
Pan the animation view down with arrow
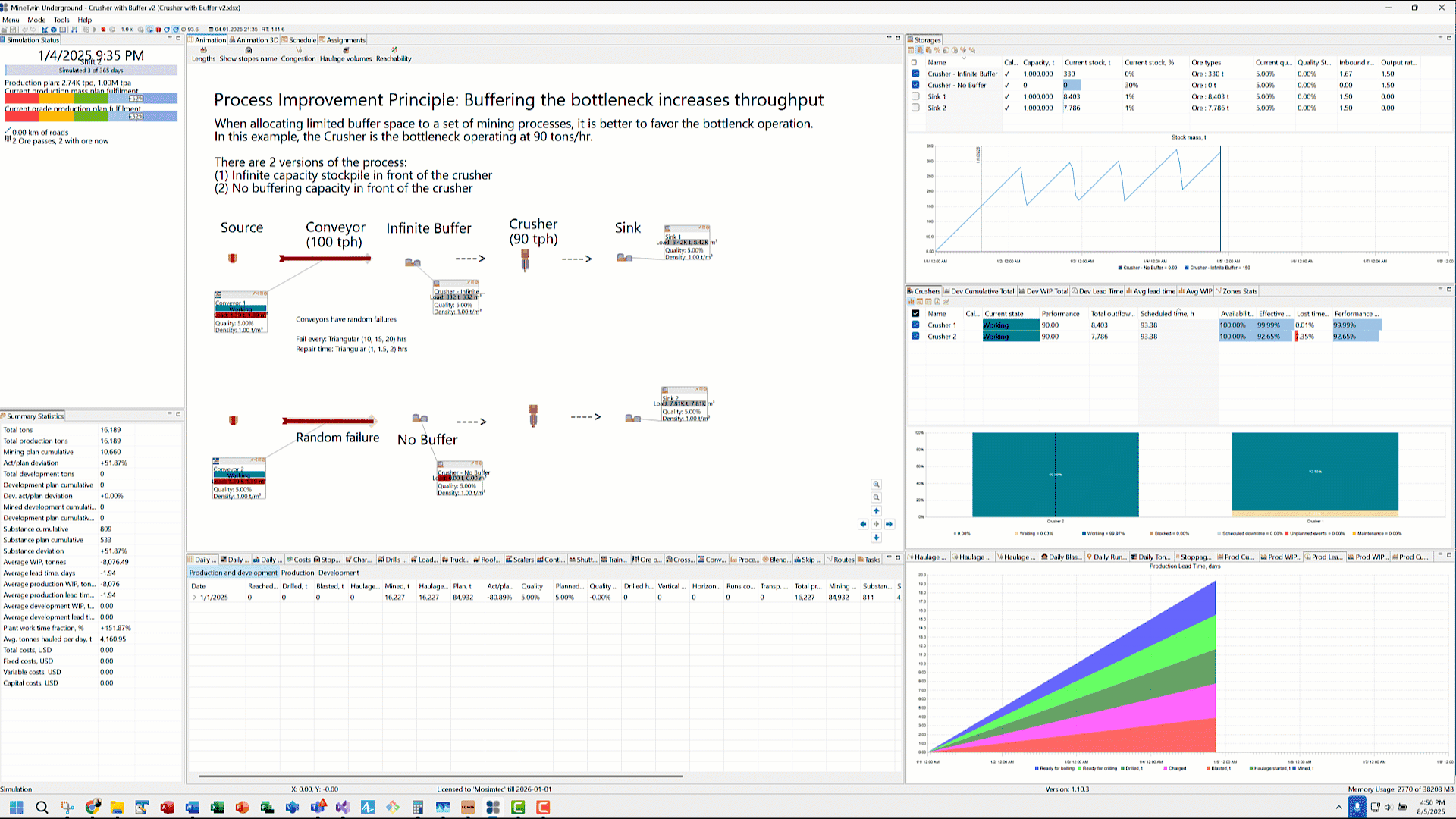tap(876, 538)
